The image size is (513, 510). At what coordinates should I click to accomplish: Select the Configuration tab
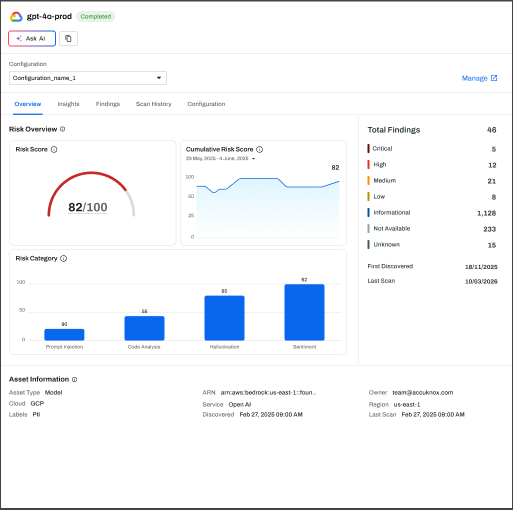206,104
